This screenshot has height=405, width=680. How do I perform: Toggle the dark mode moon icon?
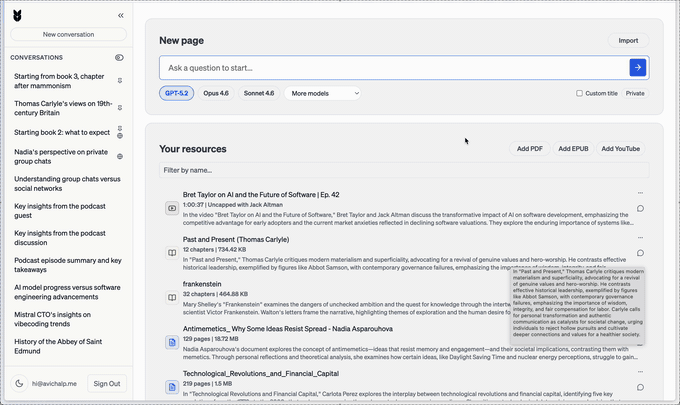pos(20,383)
